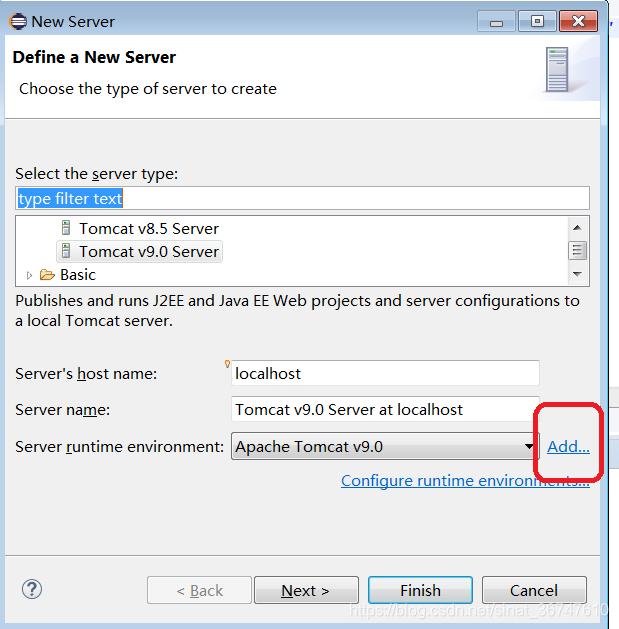Screen dimensions: 619x629
Task: Expand the Basic folder tree node
Action: click(x=29, y=275)
